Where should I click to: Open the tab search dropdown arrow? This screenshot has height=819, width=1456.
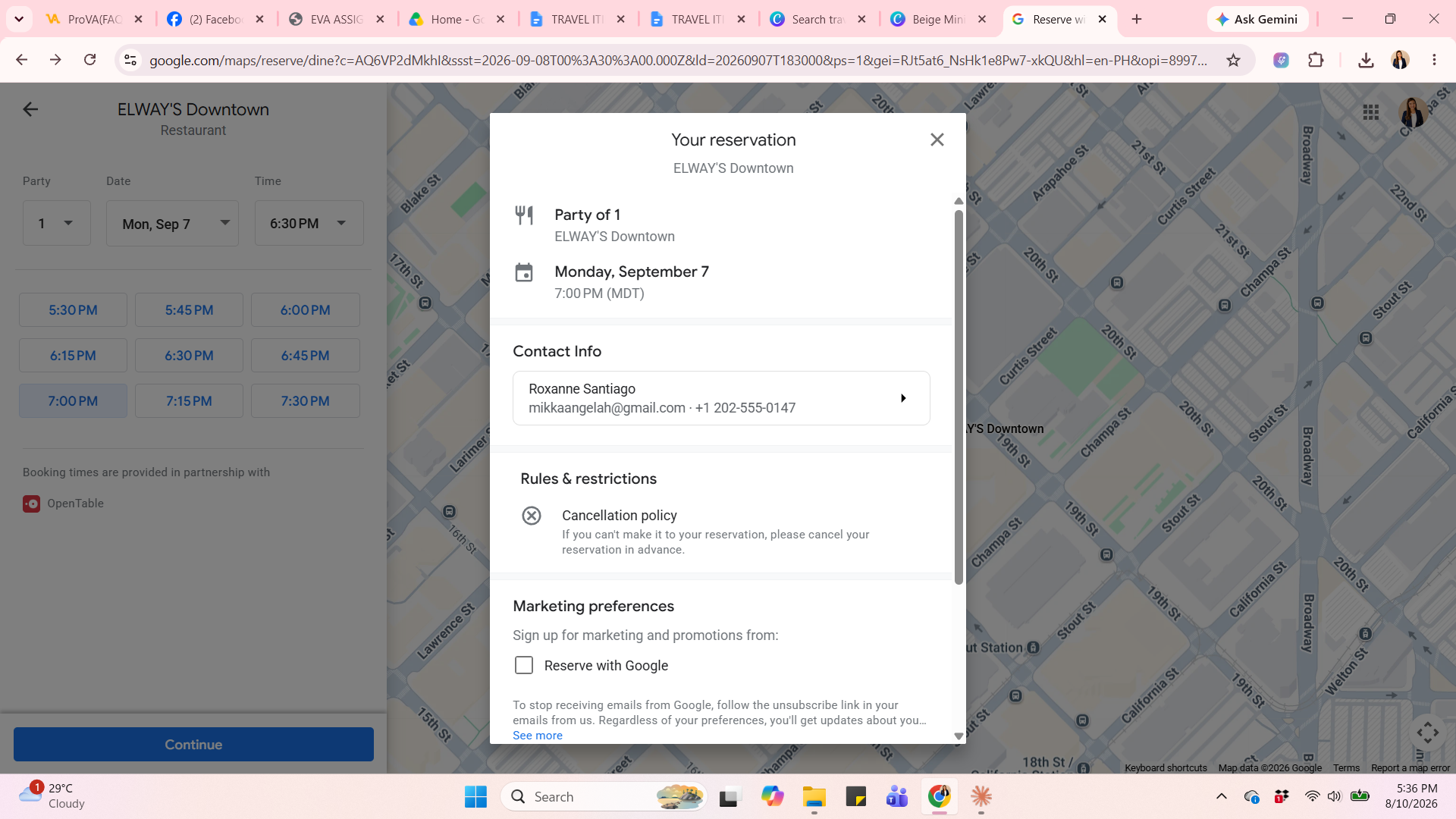(19, 19)
